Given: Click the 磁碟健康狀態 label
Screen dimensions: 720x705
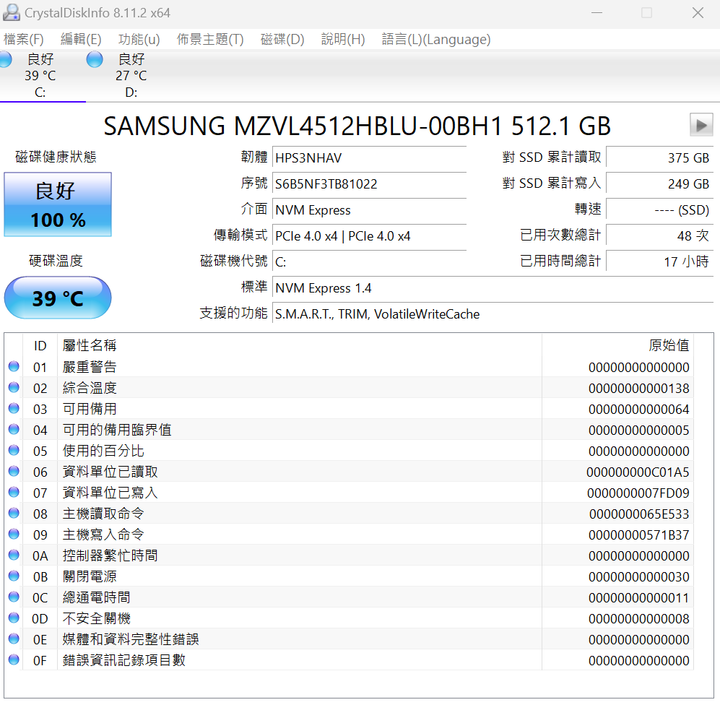Looking at the screenshot, I should click(x=56, y=157).
